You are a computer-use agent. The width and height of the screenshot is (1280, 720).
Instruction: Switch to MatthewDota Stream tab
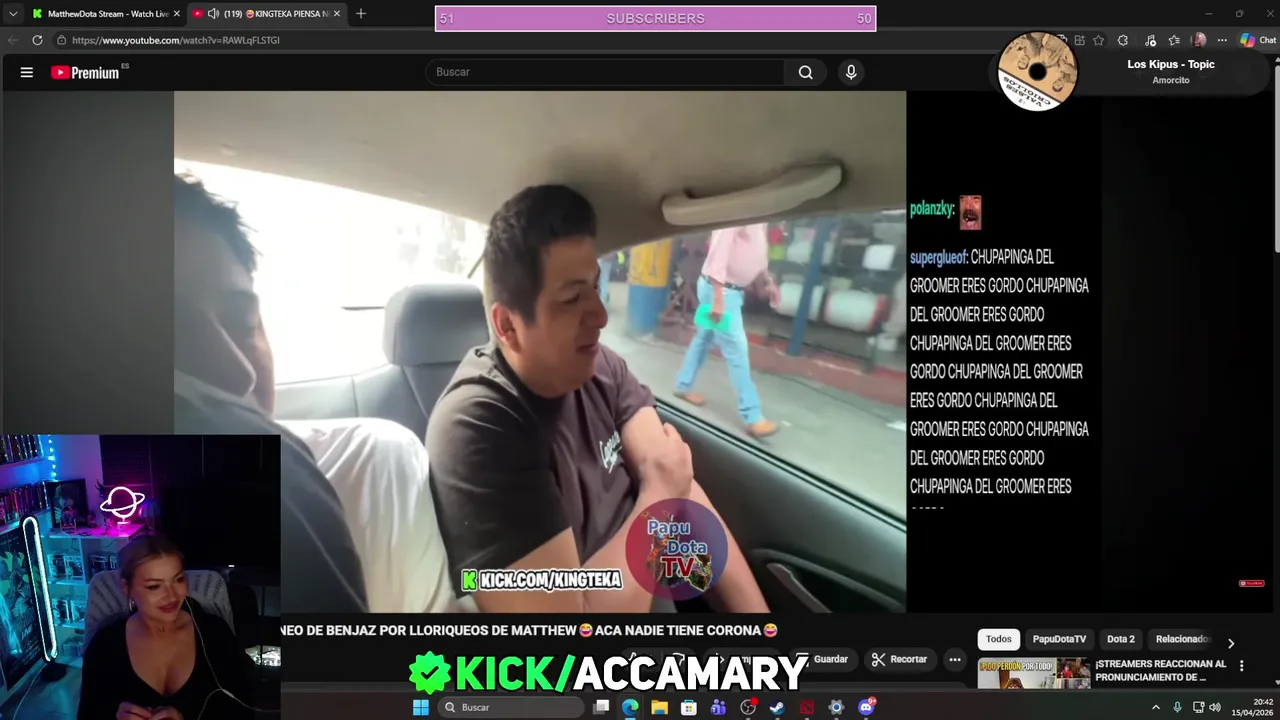104,14
